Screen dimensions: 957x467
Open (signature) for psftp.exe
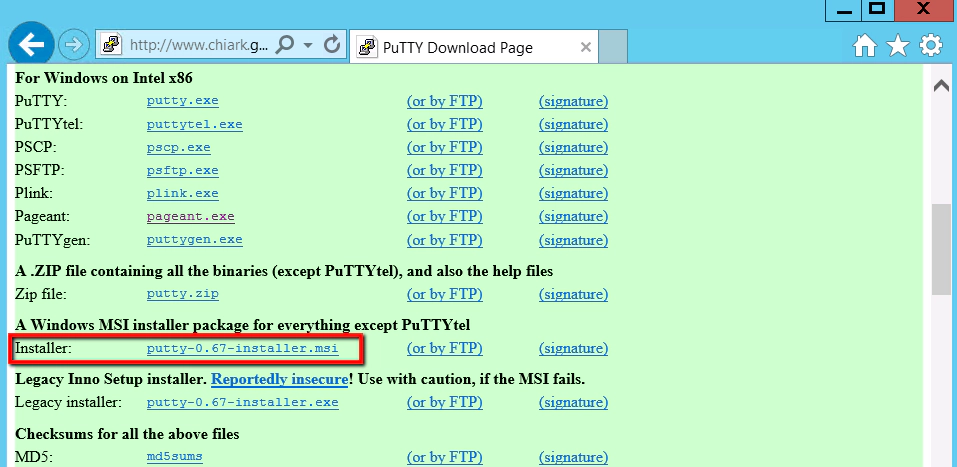(574, 171)
